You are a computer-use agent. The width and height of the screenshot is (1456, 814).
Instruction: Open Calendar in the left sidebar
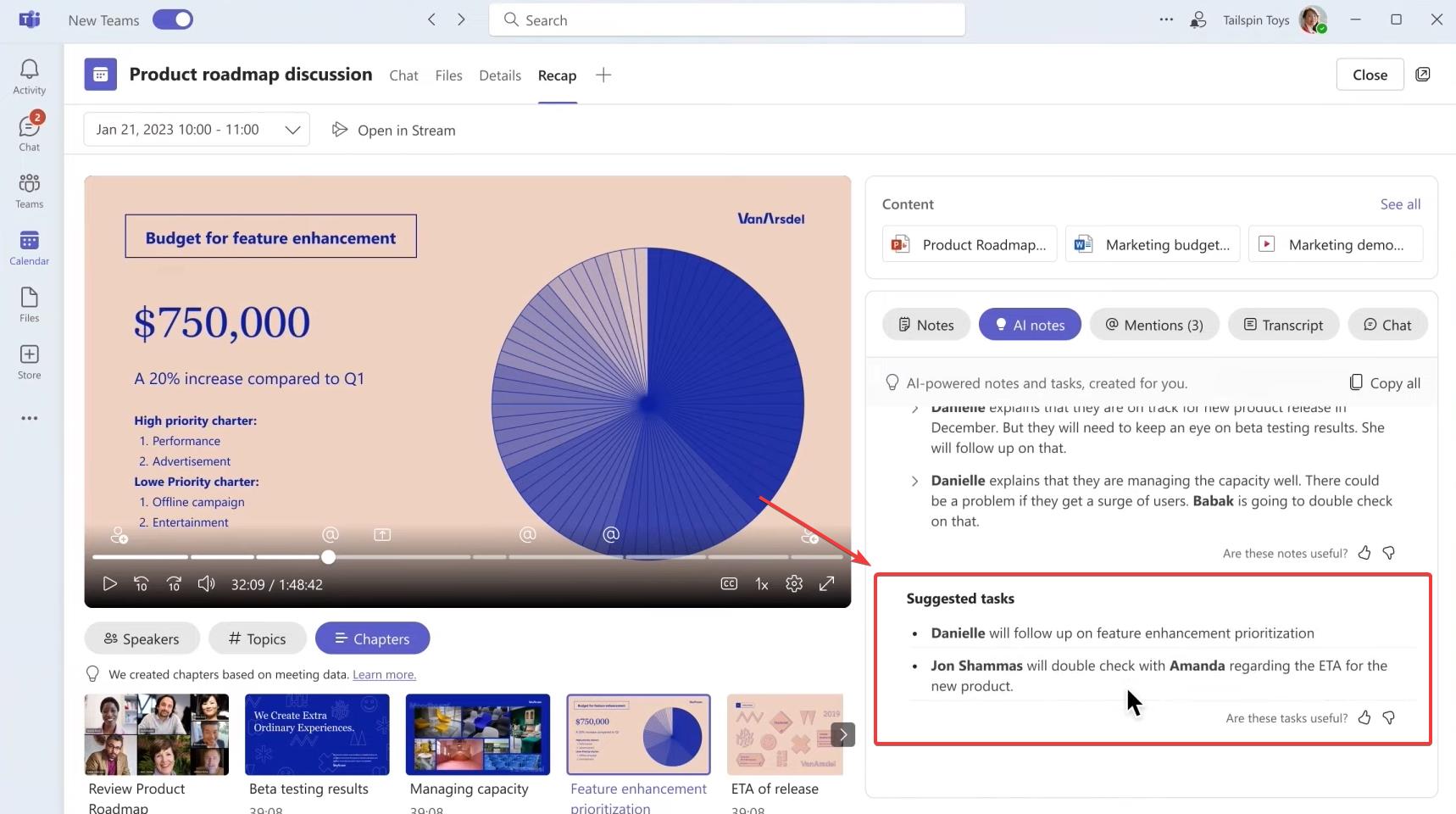[x=30, y=247]
